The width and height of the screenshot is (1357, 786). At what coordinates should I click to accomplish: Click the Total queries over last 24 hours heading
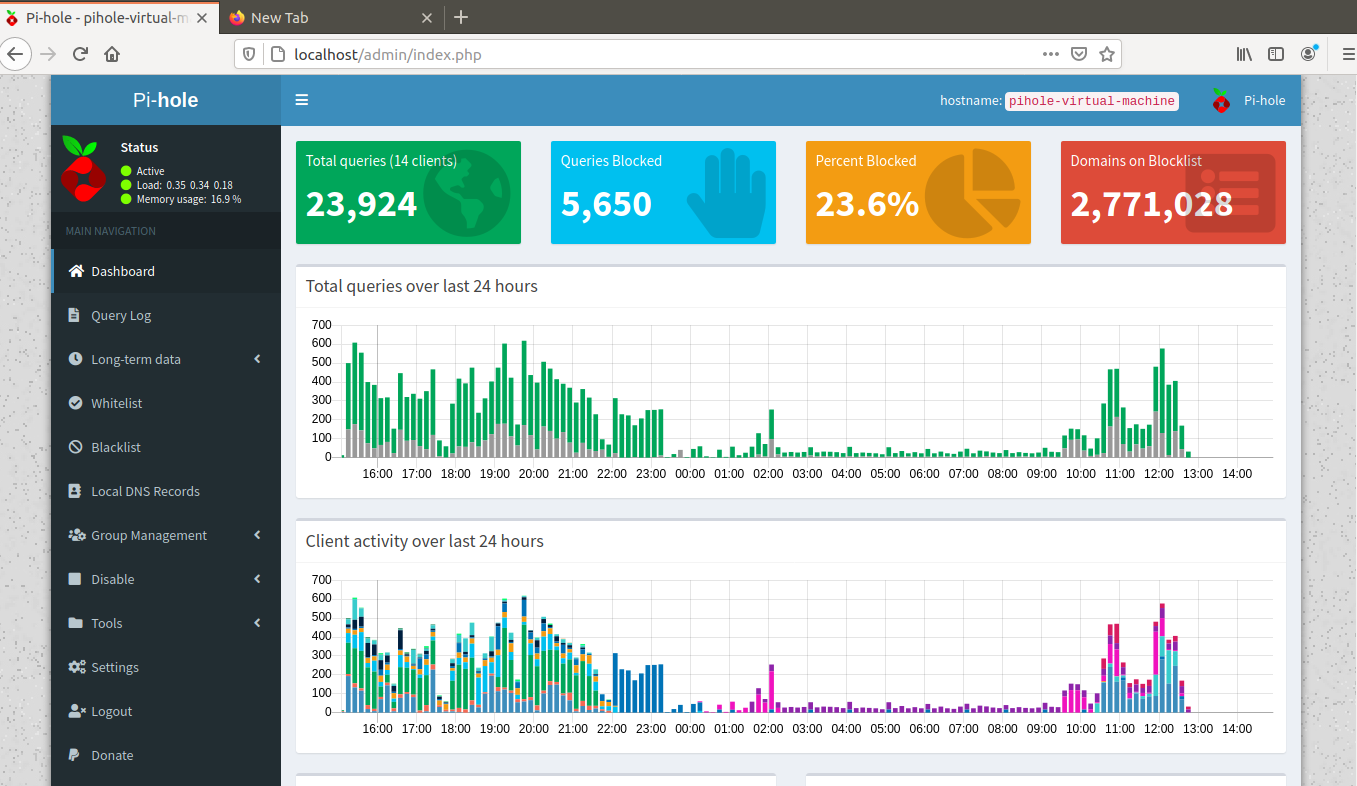click(422, 286)
